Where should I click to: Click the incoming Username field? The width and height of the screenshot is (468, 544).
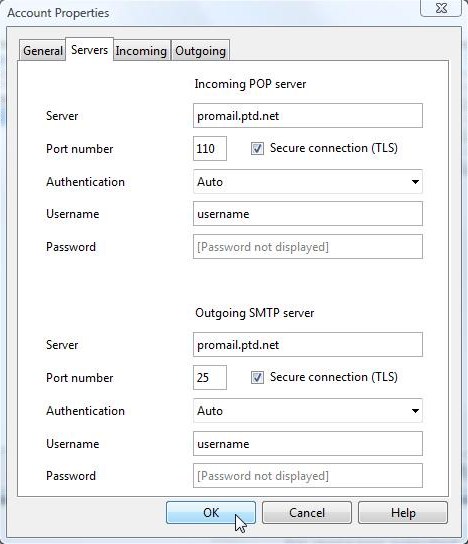[308, 214]
